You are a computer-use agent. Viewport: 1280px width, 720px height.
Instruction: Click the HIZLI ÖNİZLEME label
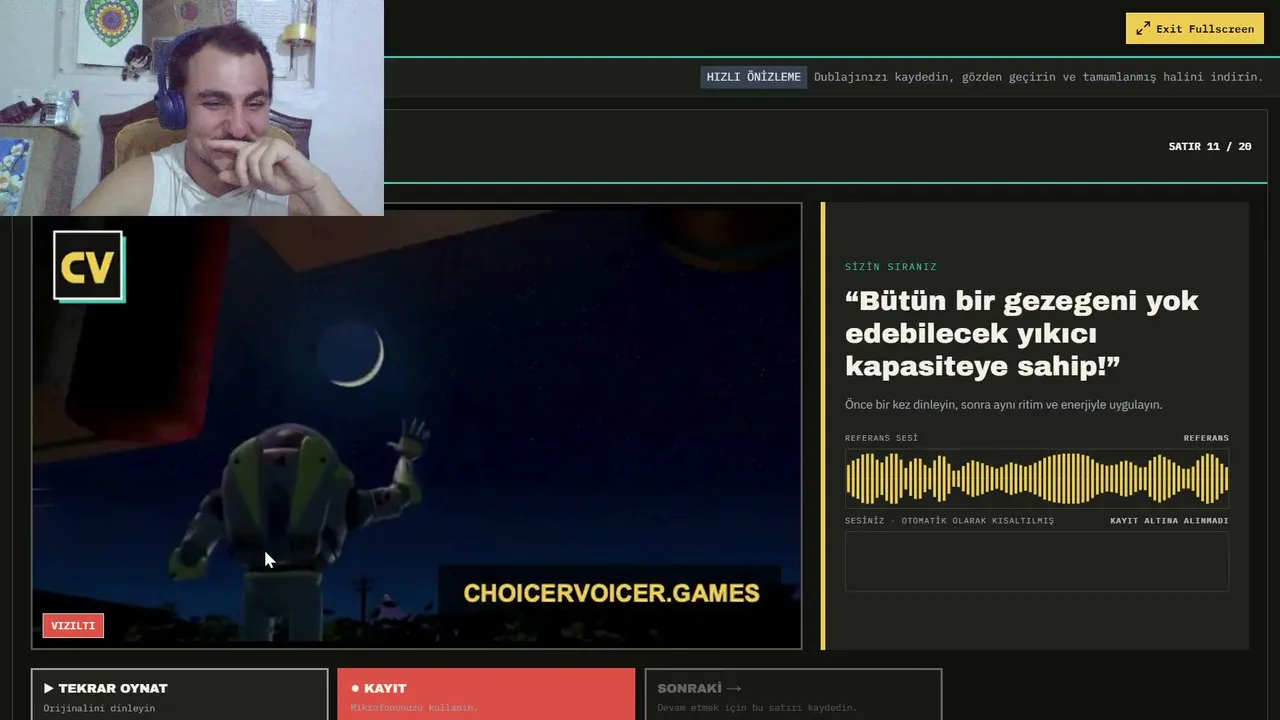[x=753, y=77]
